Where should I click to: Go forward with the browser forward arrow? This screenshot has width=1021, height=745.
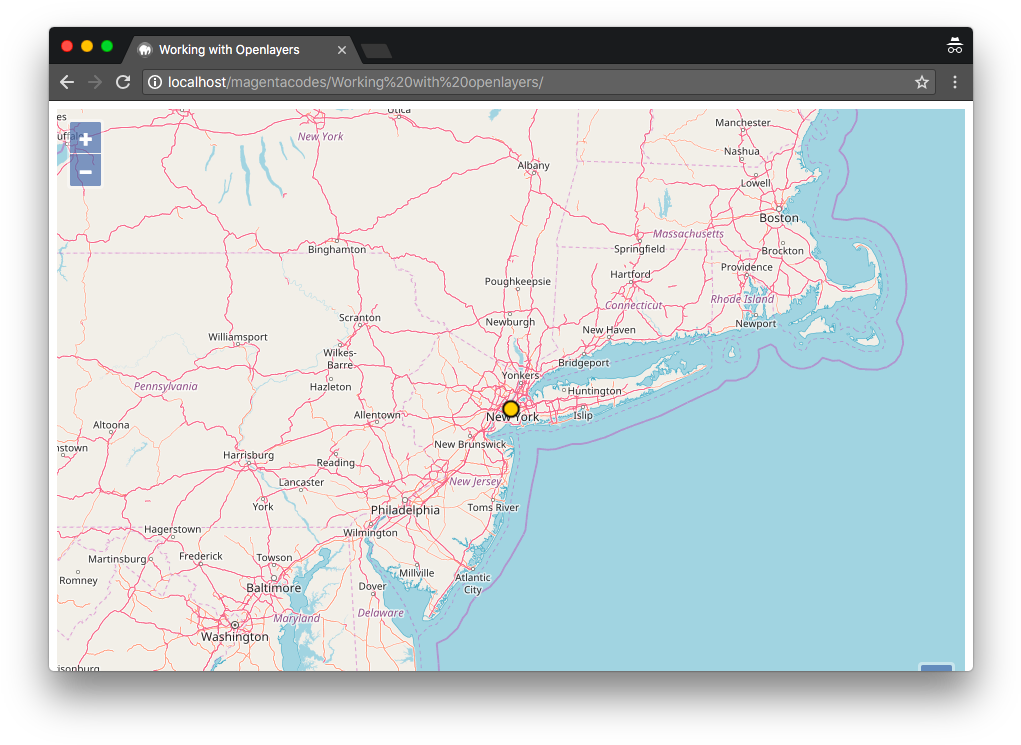coord(95,82)
